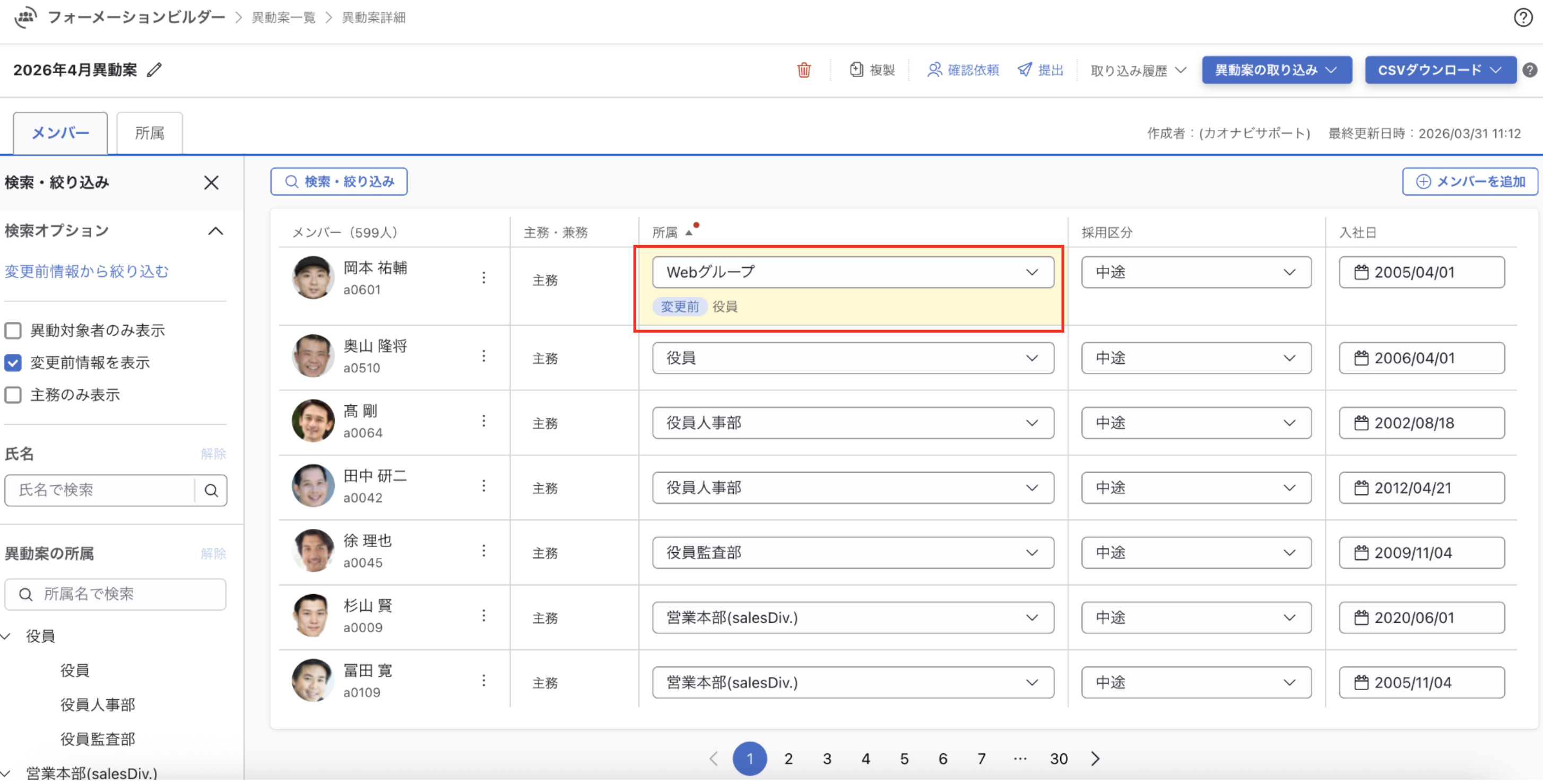This screenshot has width=1543, height=784.
Task: Open help via top-right question mark icon
Action: coord(1523,18)
